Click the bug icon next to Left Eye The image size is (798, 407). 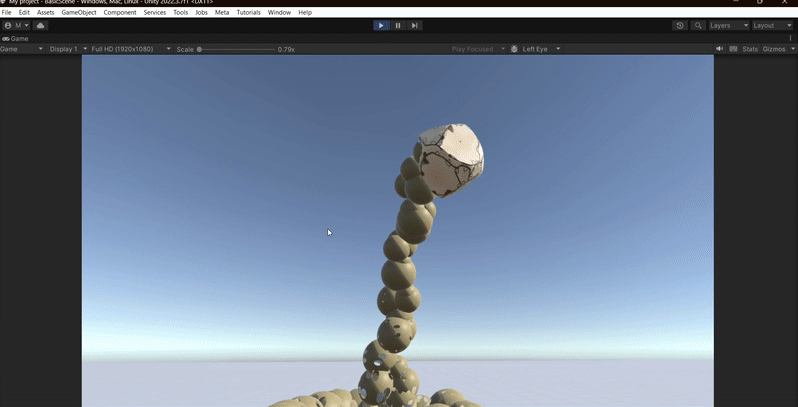coord(514,49)
